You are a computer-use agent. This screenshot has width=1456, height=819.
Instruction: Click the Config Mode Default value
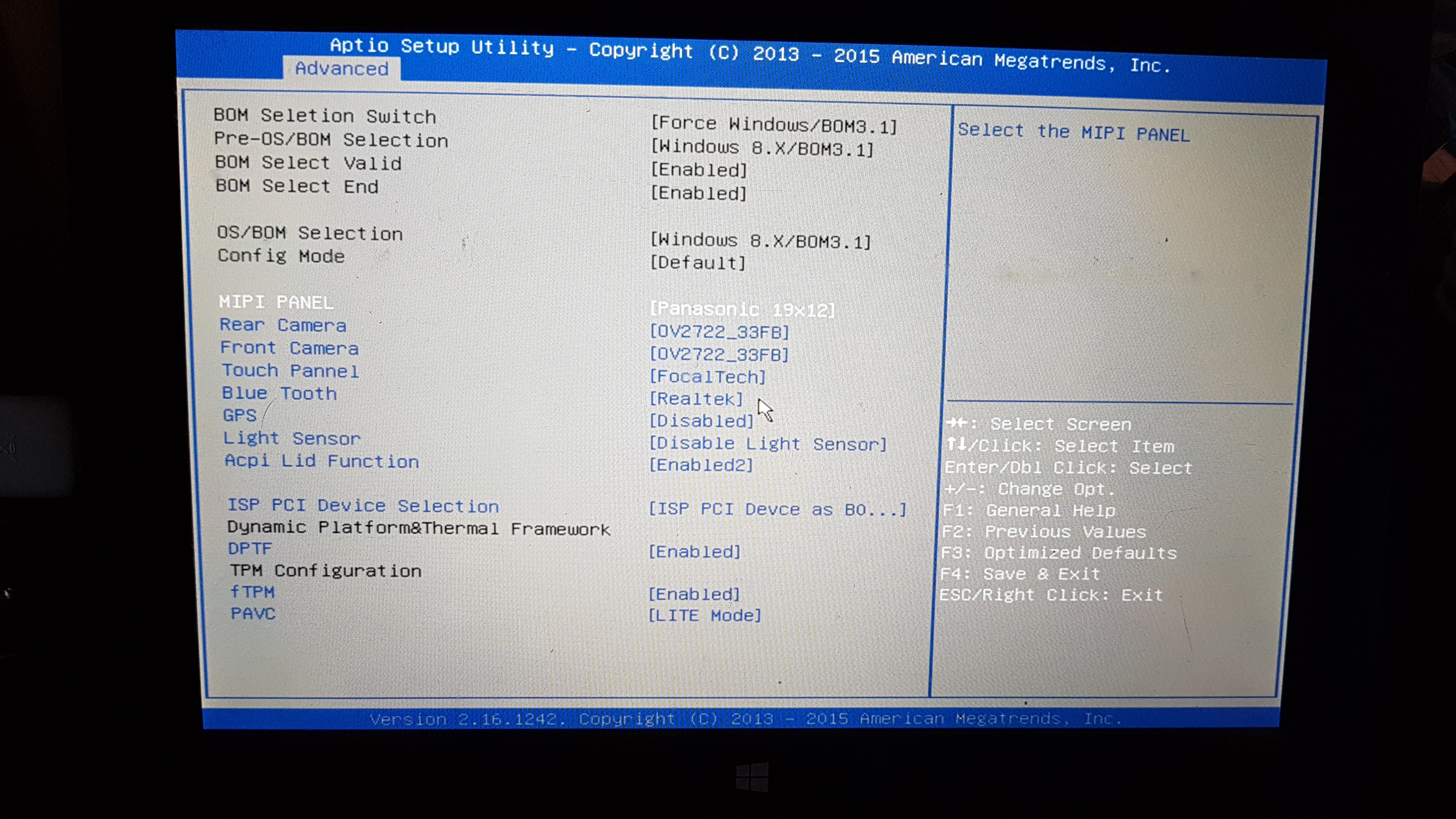point(698,263)
